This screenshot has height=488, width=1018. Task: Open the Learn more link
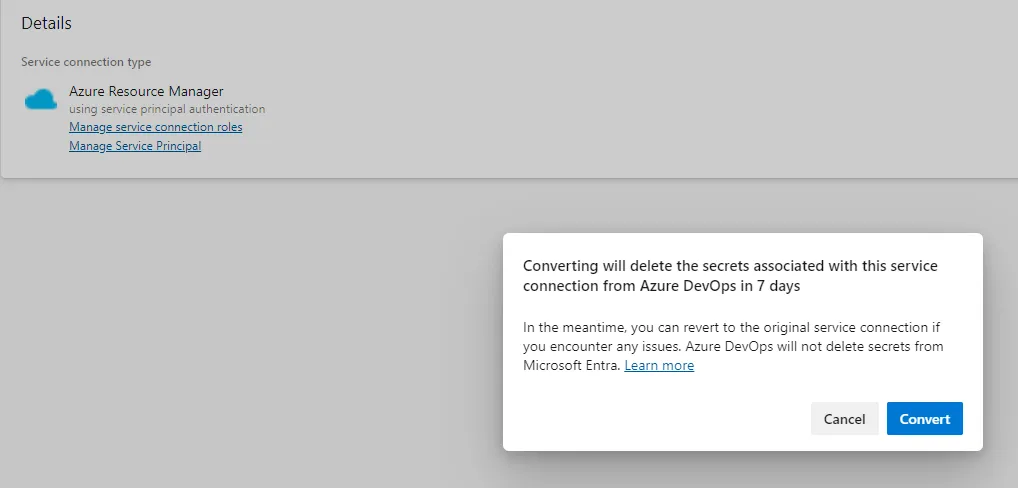(659, 365)
